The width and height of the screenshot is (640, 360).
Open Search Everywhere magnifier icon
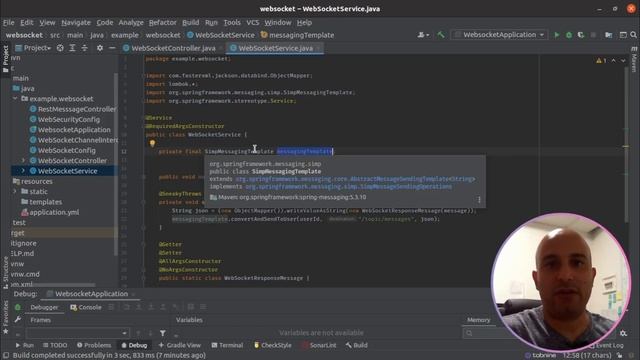click(633, 35)
